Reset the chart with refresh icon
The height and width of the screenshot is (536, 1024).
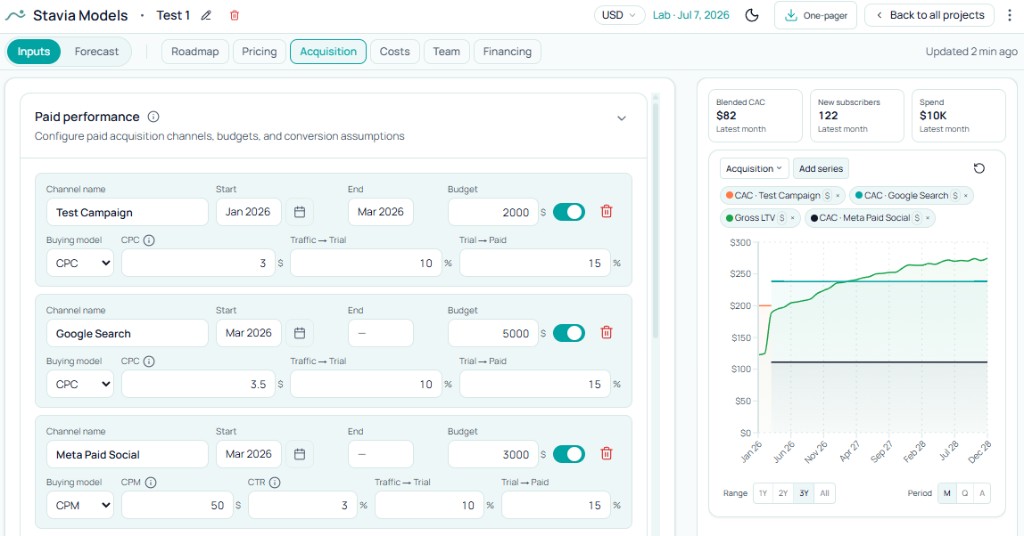(x=979, y=168)
